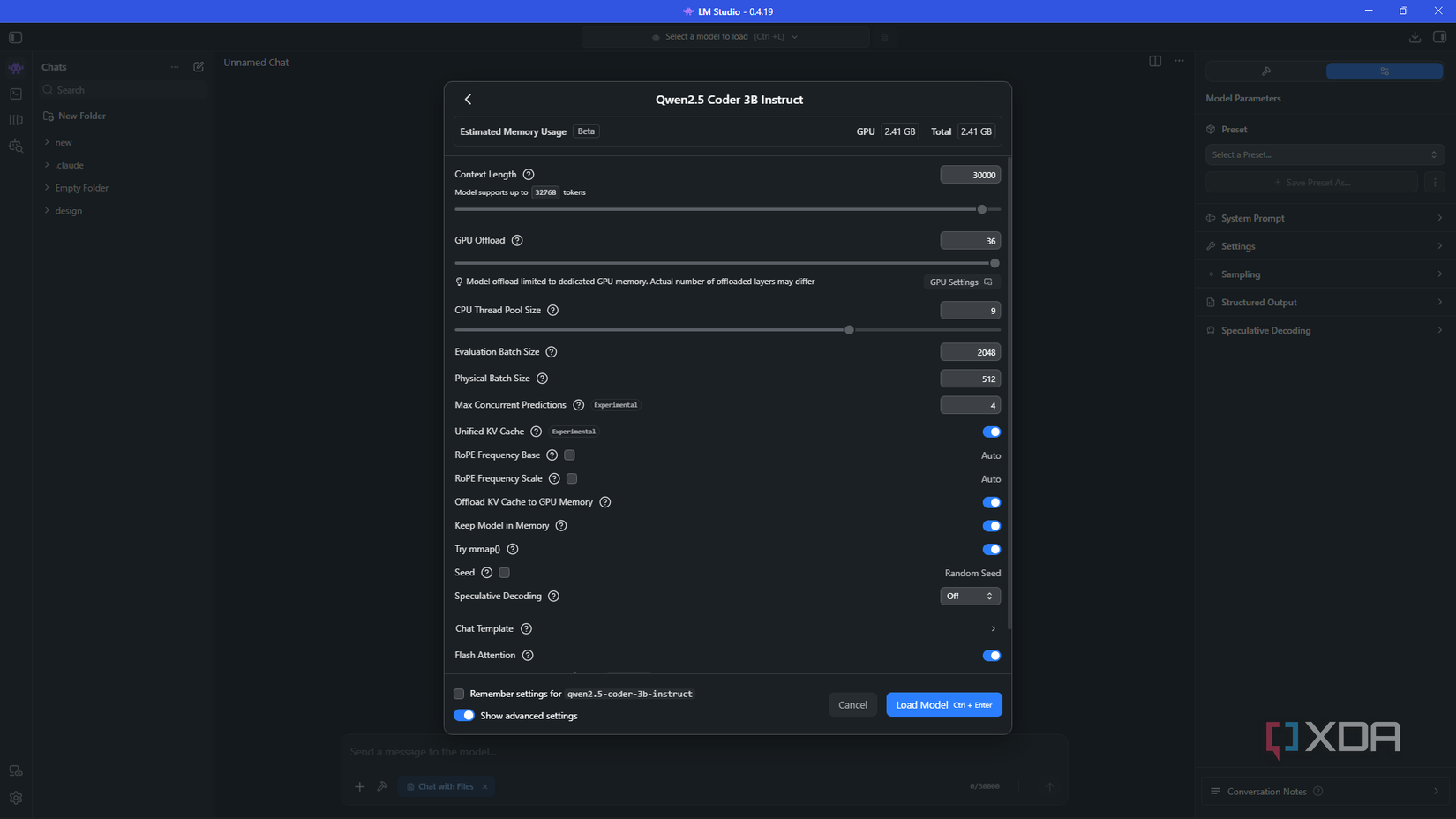This screenshot has height=819, width=1456.
Task: Click GPU Offload slider handle
Action: (x=994, y=264)
